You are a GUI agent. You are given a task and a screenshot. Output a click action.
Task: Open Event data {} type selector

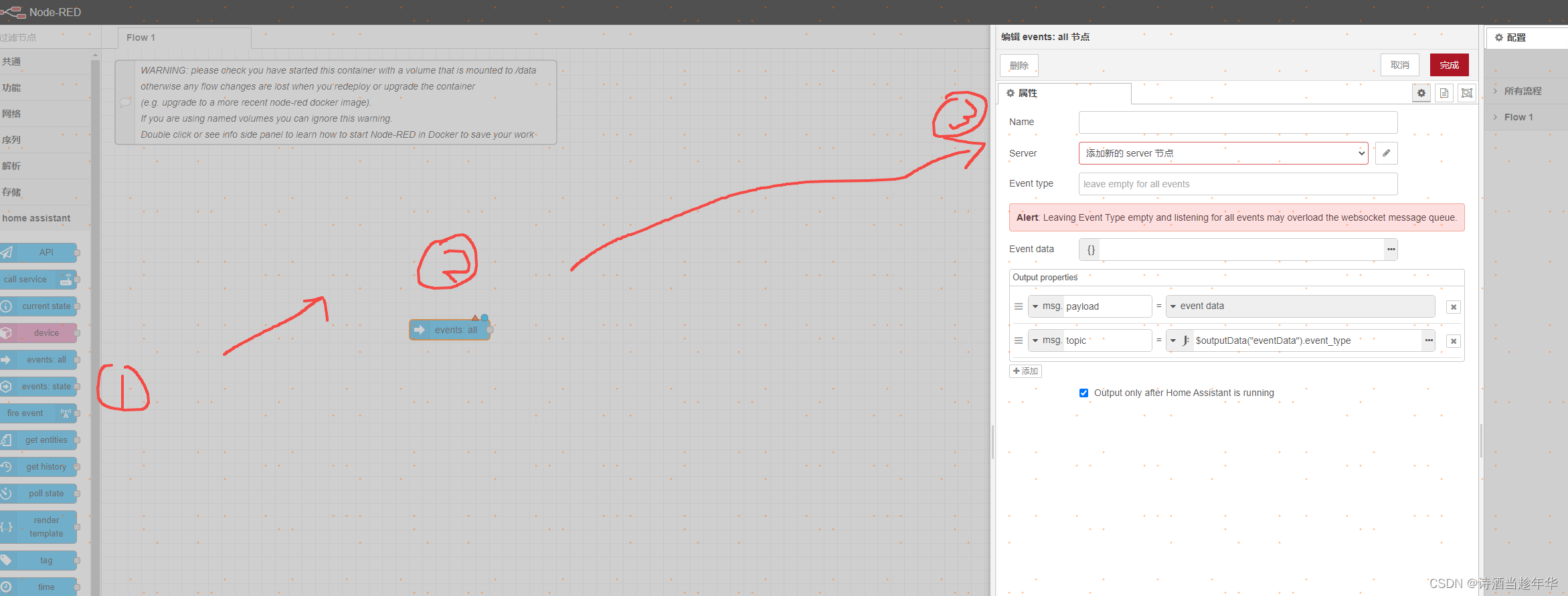1091,249
